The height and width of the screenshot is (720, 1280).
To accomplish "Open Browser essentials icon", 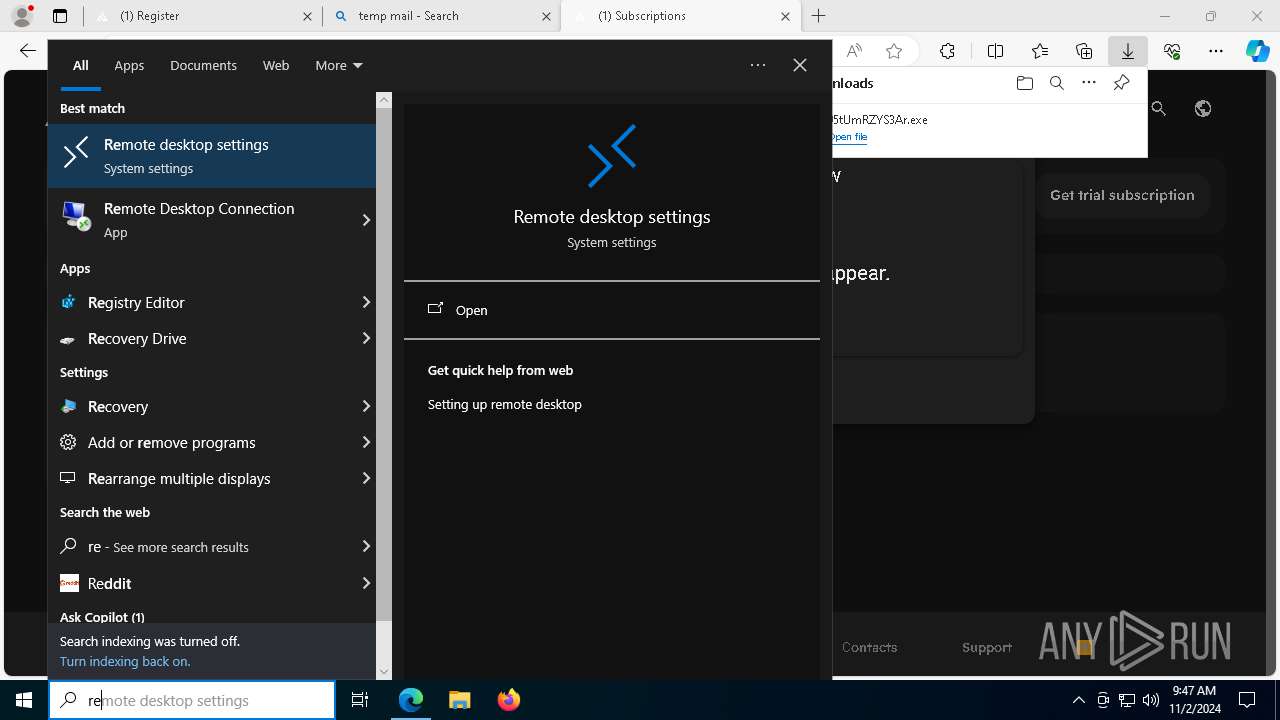I will click(1172, 51).
